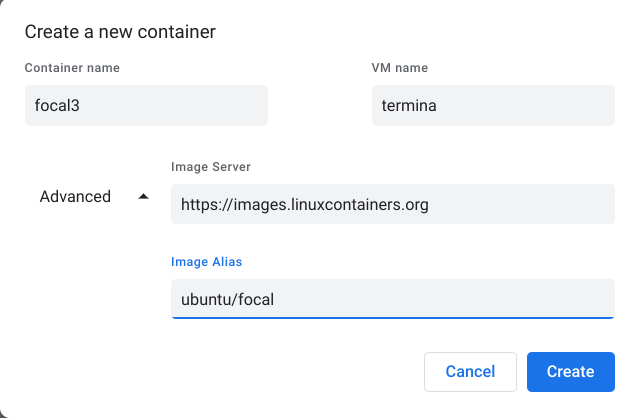Place cursor right after "ubuntu/focal"
The image size is (629, 418).
click(275, 298)
